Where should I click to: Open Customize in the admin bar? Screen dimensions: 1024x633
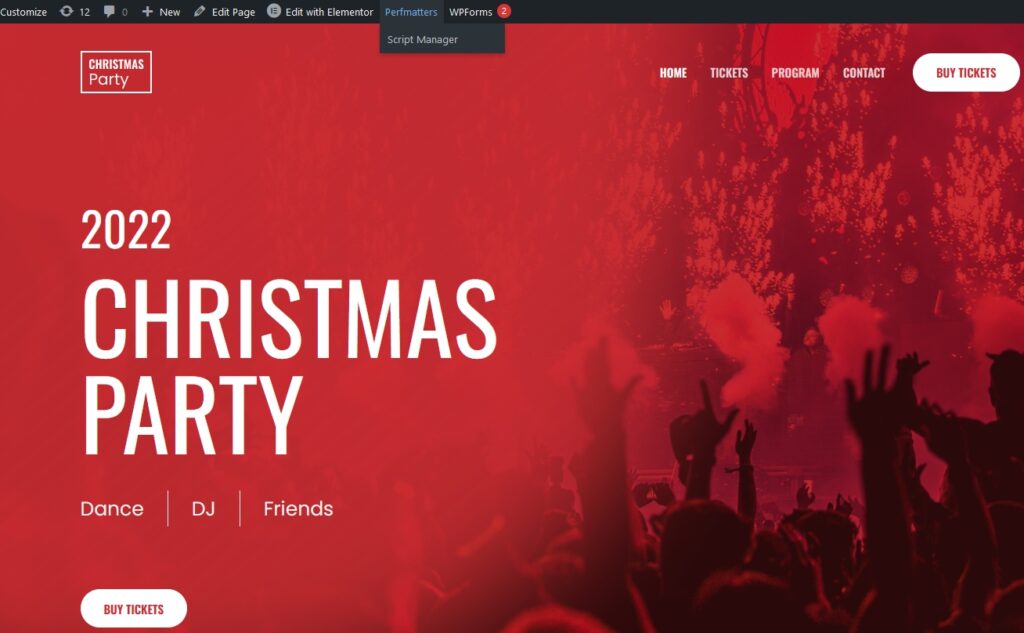point(24,12)
